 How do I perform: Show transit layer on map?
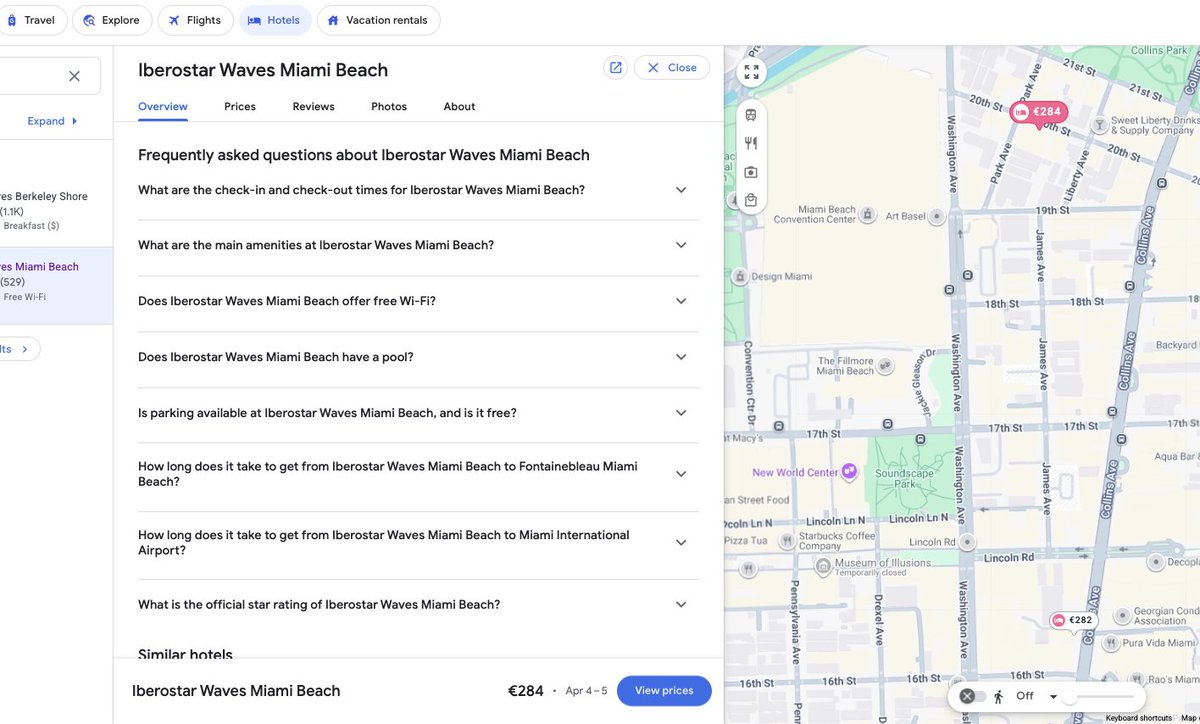751,115
